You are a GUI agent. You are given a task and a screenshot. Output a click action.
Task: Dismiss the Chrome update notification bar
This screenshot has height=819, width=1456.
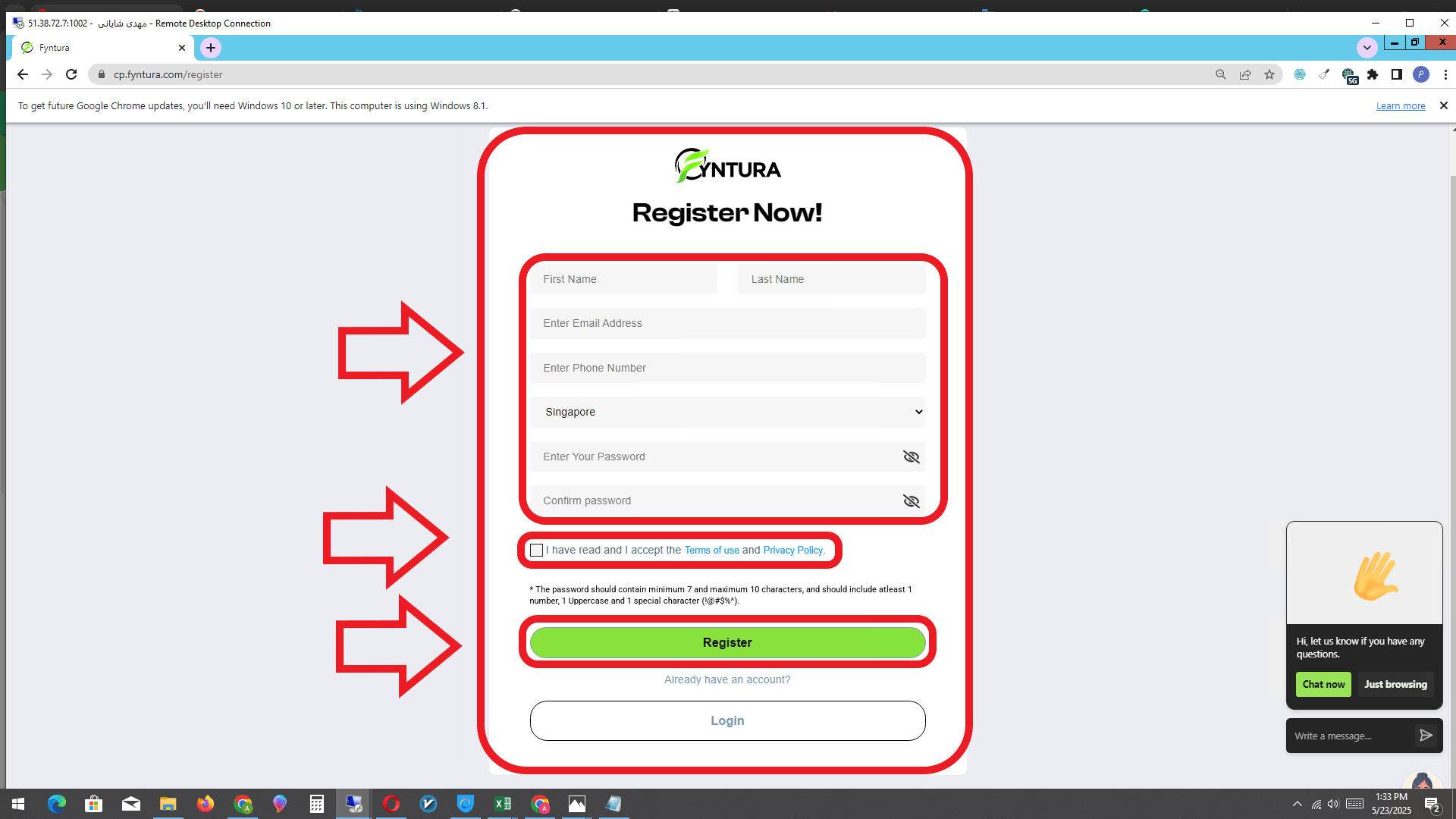[x=1444, y=105]
